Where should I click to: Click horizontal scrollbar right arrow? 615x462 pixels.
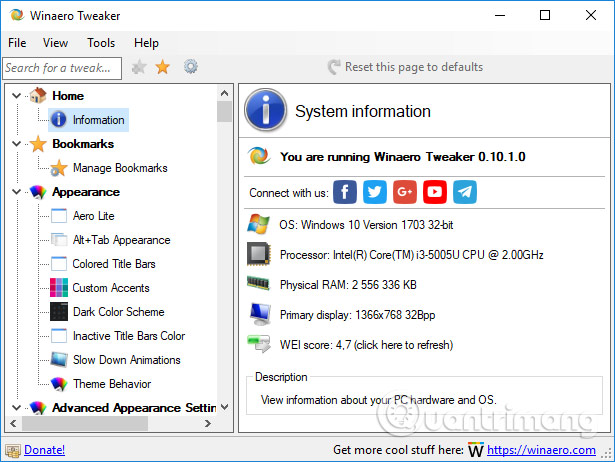pos(208,423)
